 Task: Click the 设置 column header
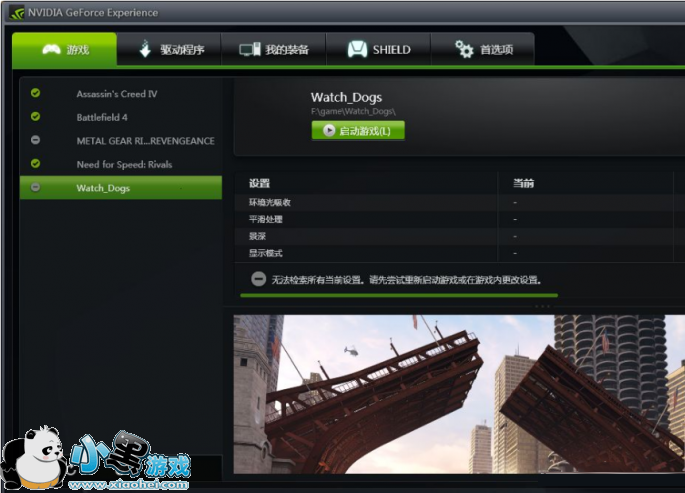coord(259,183)
